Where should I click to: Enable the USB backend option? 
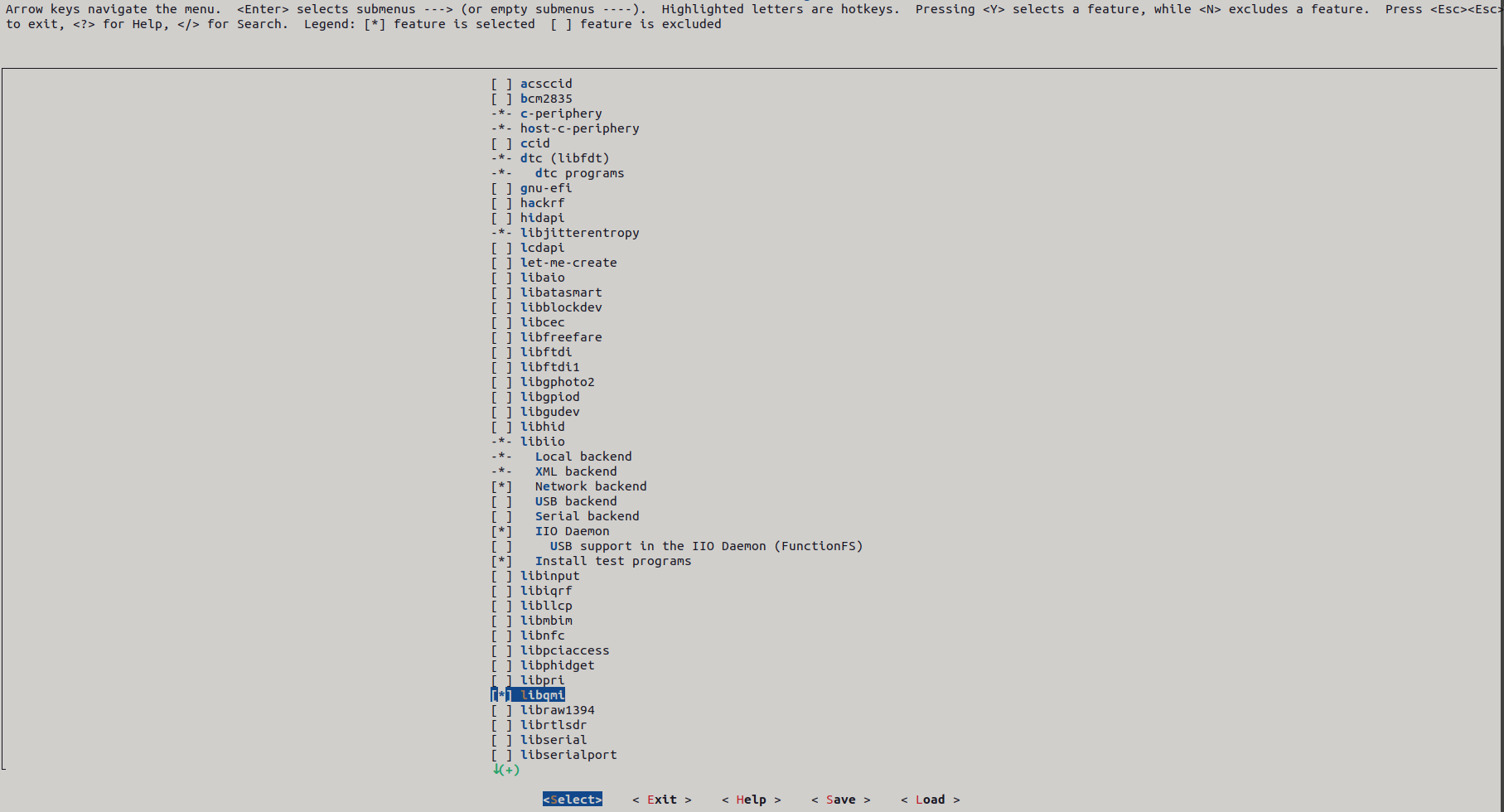pyautogui.click(x=501, y=501)
